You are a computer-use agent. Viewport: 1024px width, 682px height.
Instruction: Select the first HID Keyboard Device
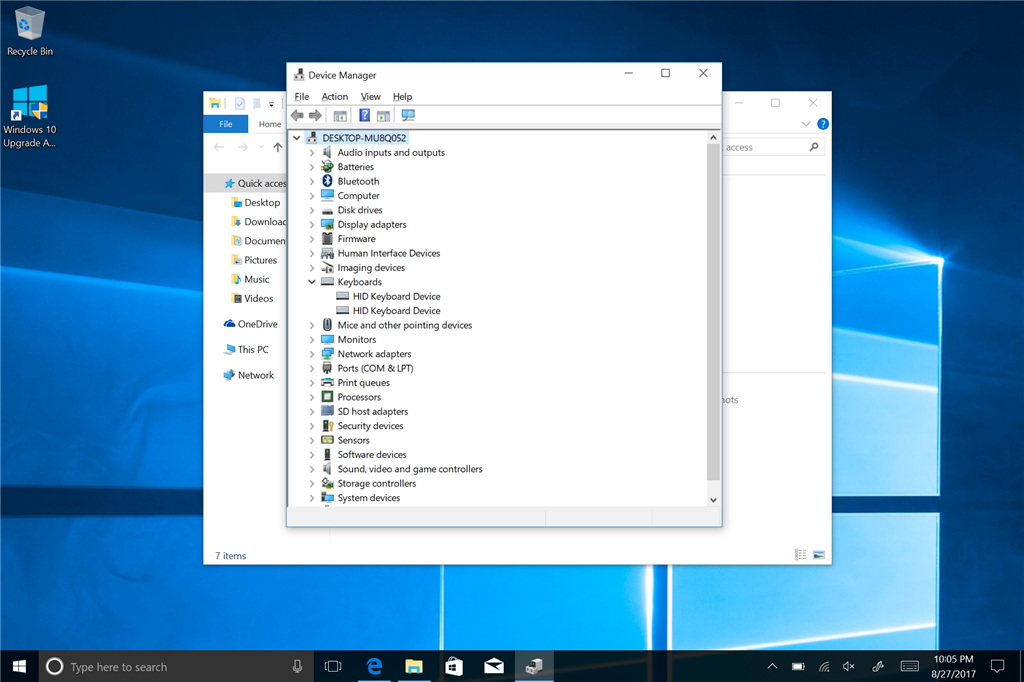tap(396, 296)
